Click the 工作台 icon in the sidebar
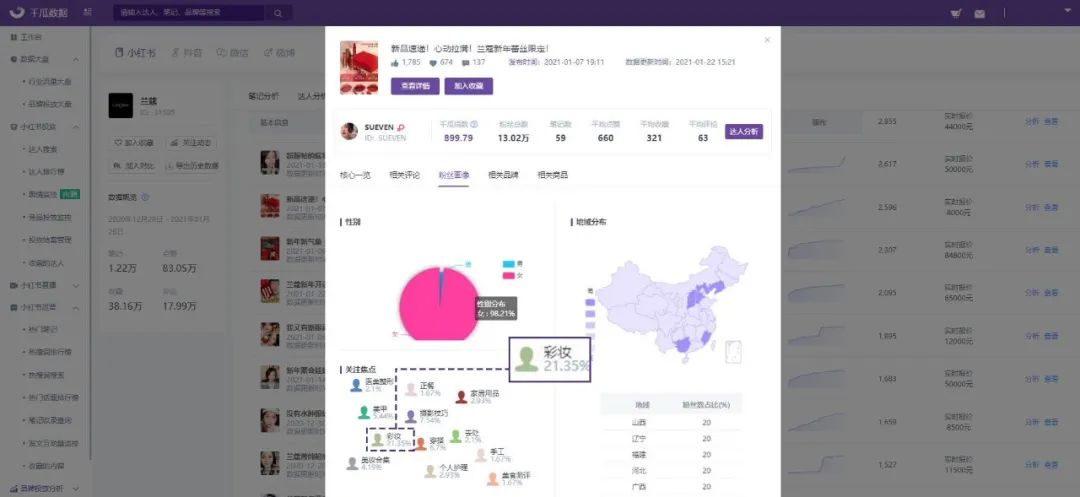Screen dimensions: 1080x497 (x=14, y=37)
